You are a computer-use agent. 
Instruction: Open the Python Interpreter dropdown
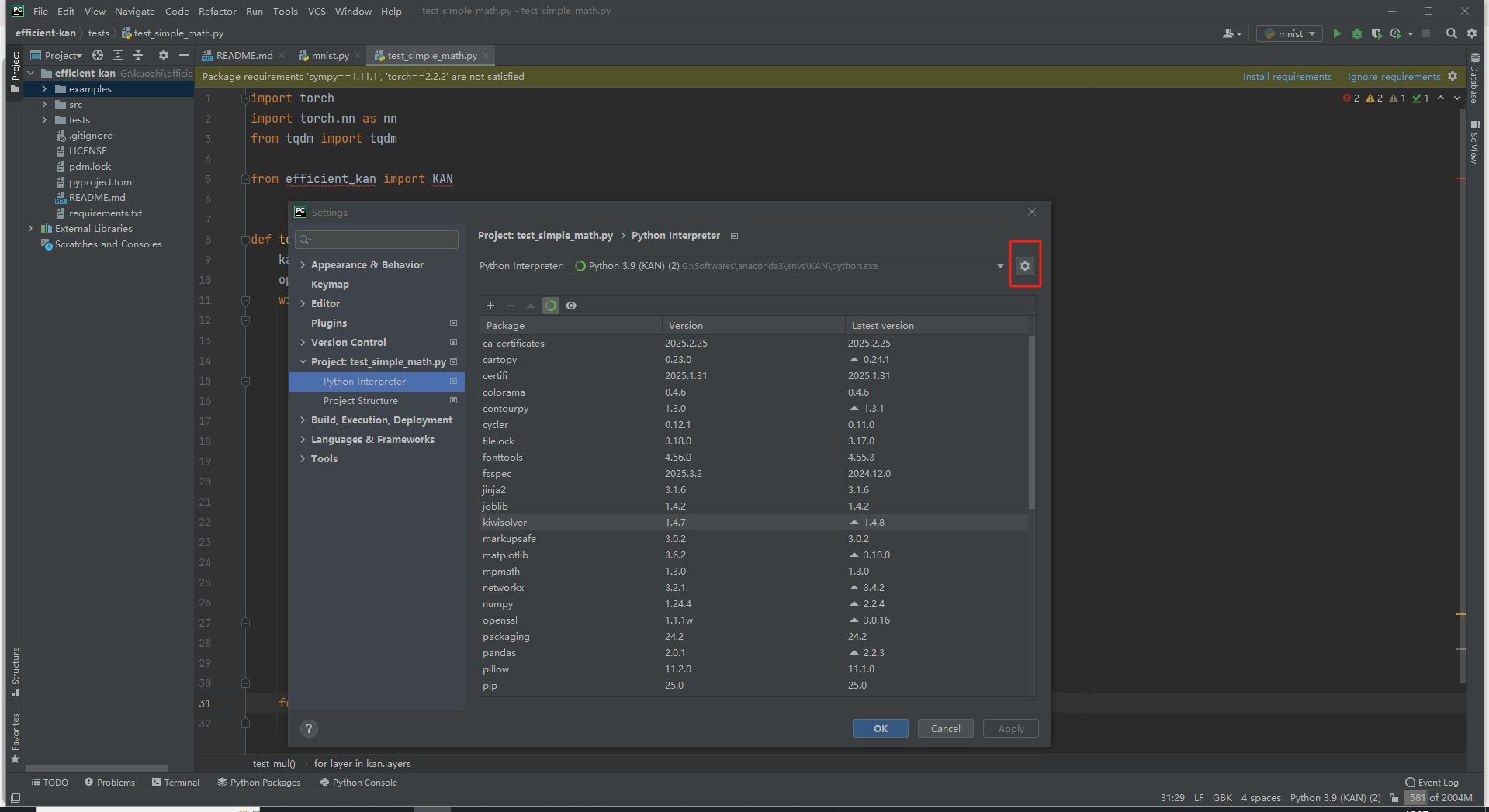coord(789,266)
